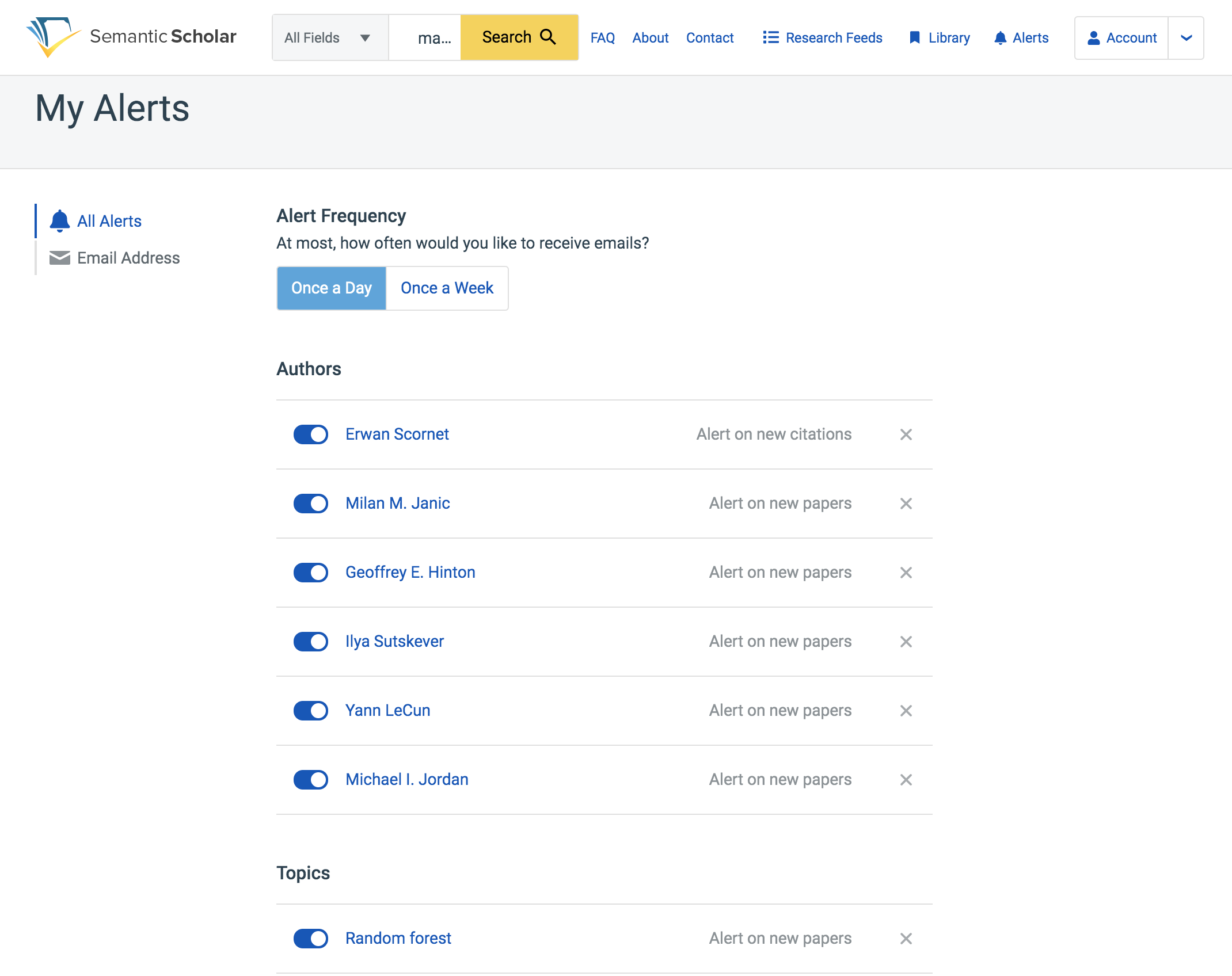Image resolution: width=1232 pixels, height=976 pixels.
Task: Open Yann LeCun author page
Action: coord(387,711)
